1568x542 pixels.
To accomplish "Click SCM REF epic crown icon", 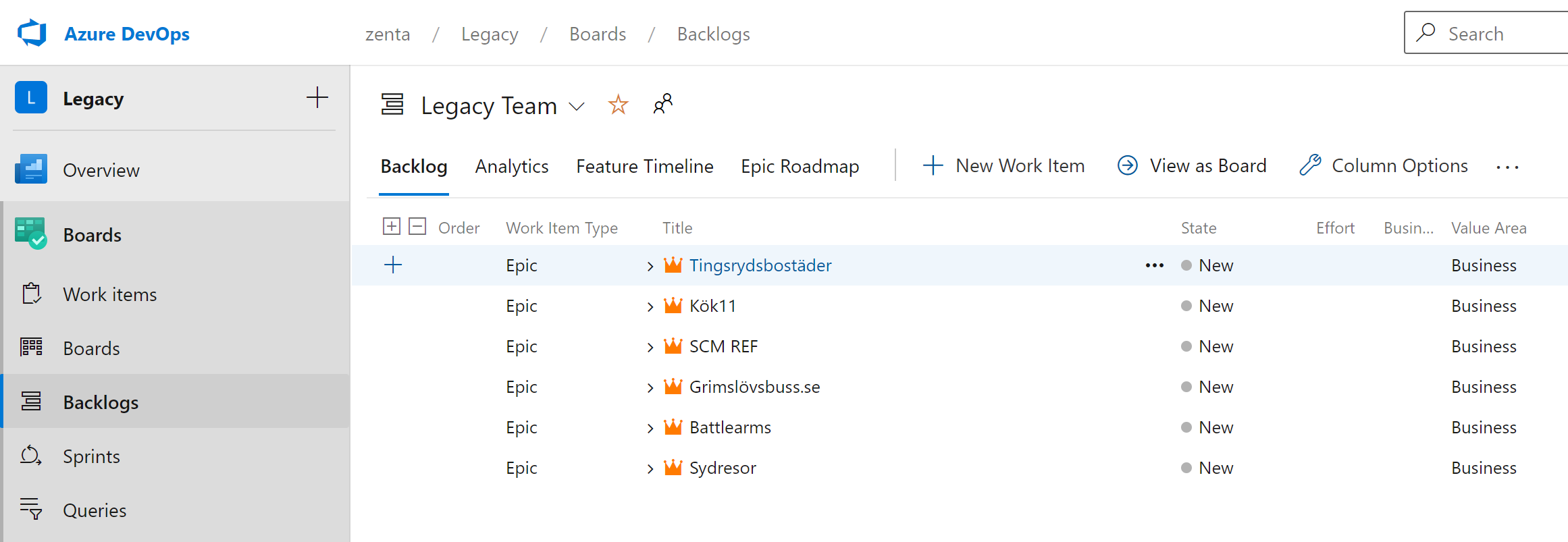I will pos(673,346).
